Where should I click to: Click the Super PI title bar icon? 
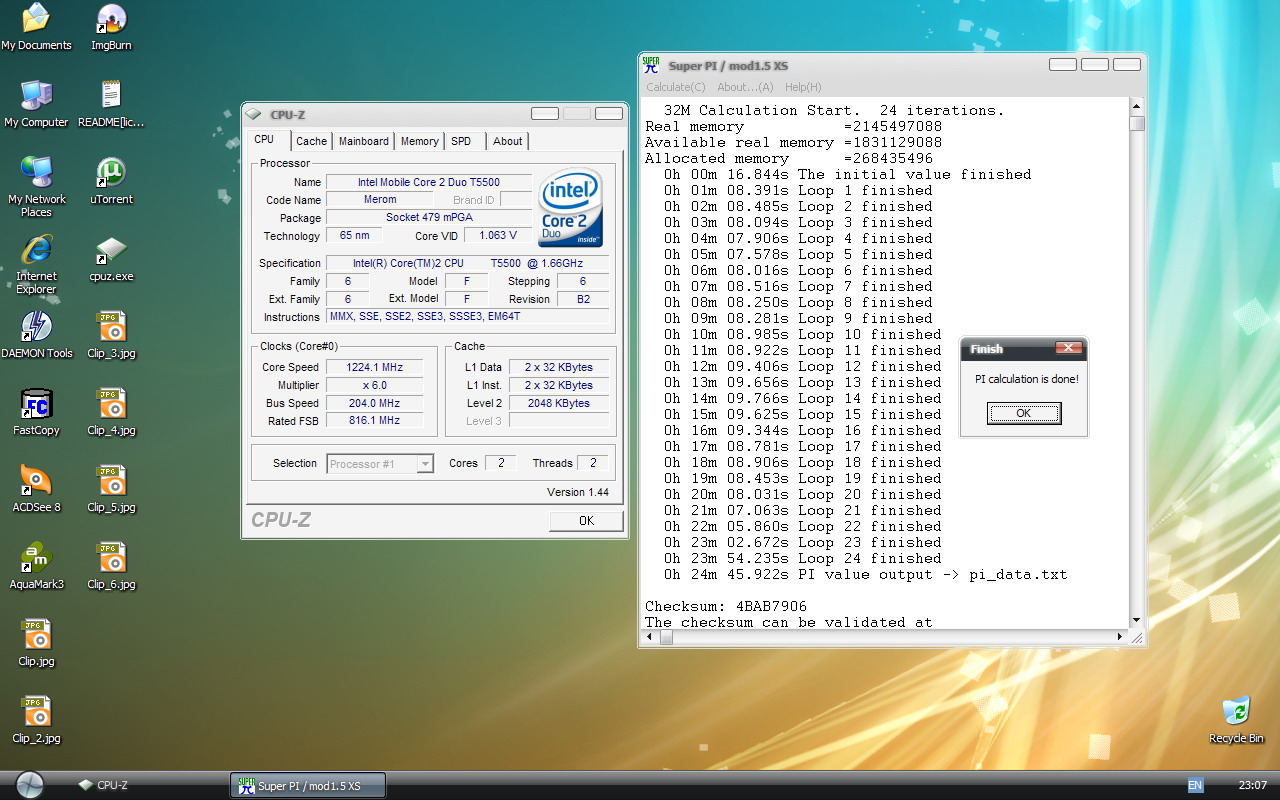click(651, 65)
